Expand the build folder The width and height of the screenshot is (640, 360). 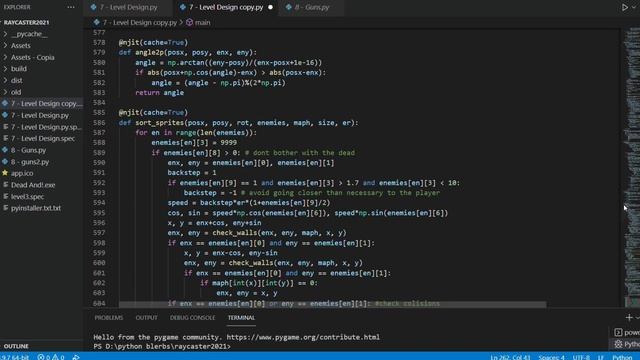tap(19, 69)
